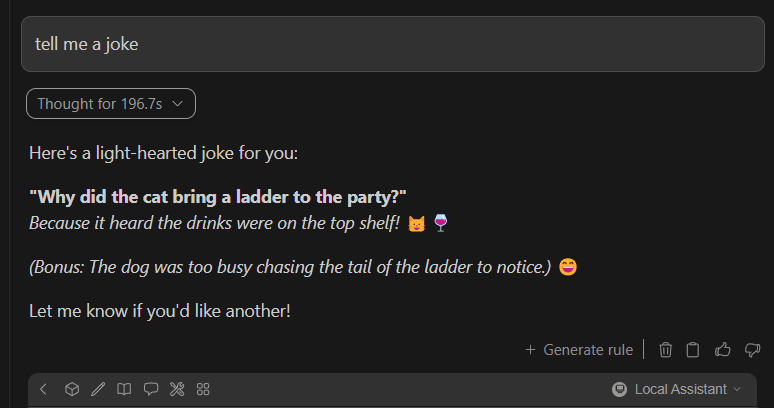Click the chevron next to Local Assistant
The height and width of the screenshot is (408, 774).
point(737,389)
